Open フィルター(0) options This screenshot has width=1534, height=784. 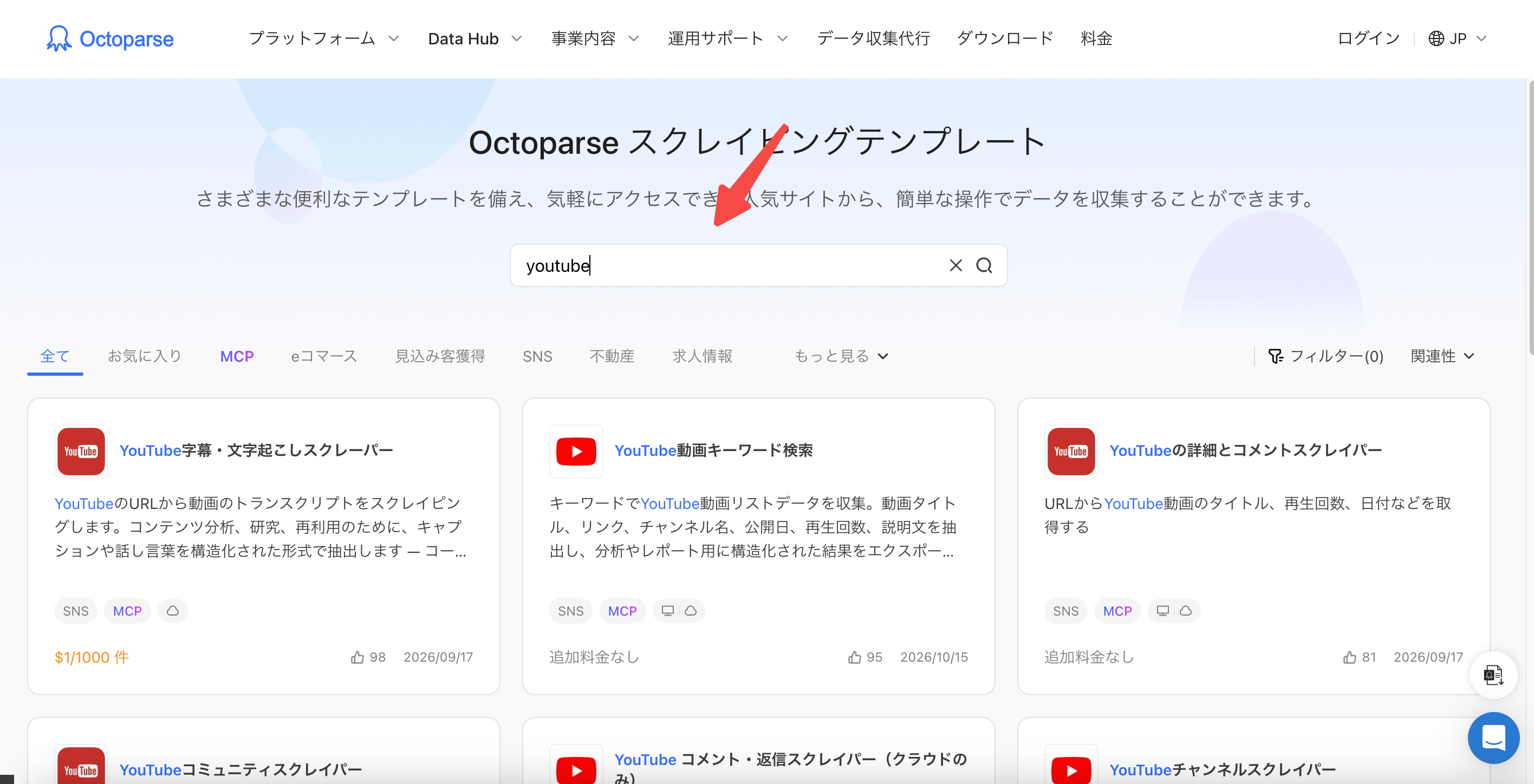[1325, 356]
